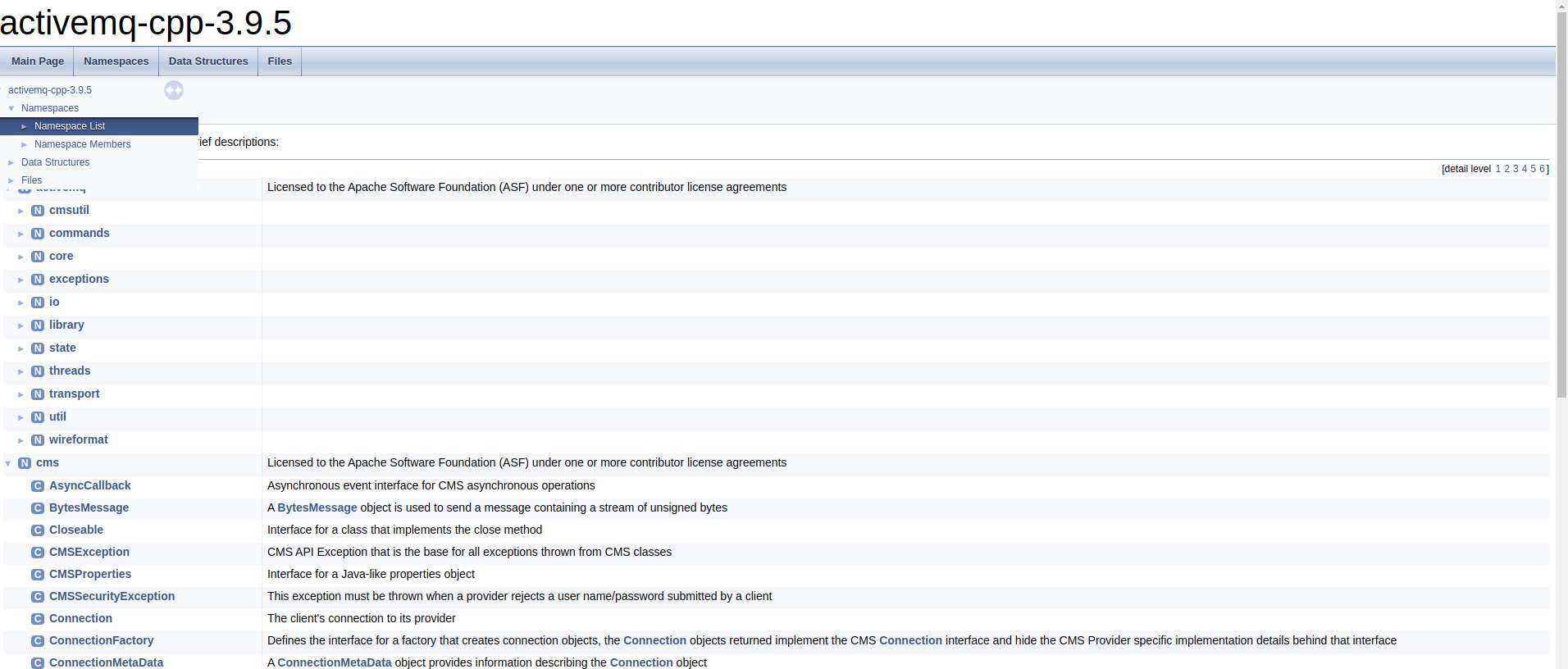Expand the exceptions namespace arrow
Viewport: 1568px width, 669px height.
21,280
